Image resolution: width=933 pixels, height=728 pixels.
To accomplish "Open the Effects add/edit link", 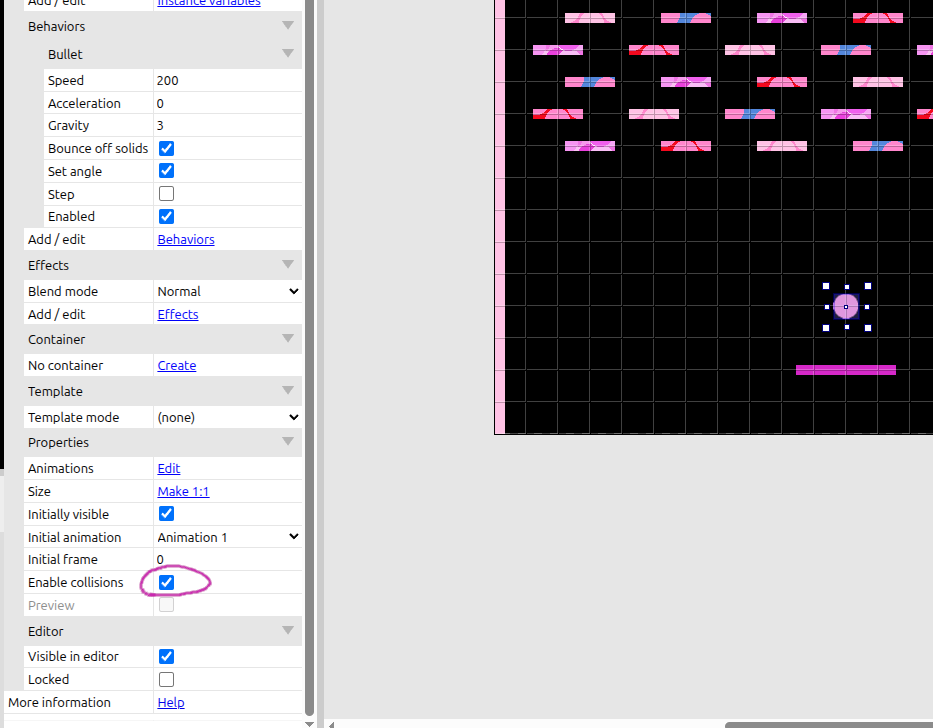I will [x=178, y=314].
